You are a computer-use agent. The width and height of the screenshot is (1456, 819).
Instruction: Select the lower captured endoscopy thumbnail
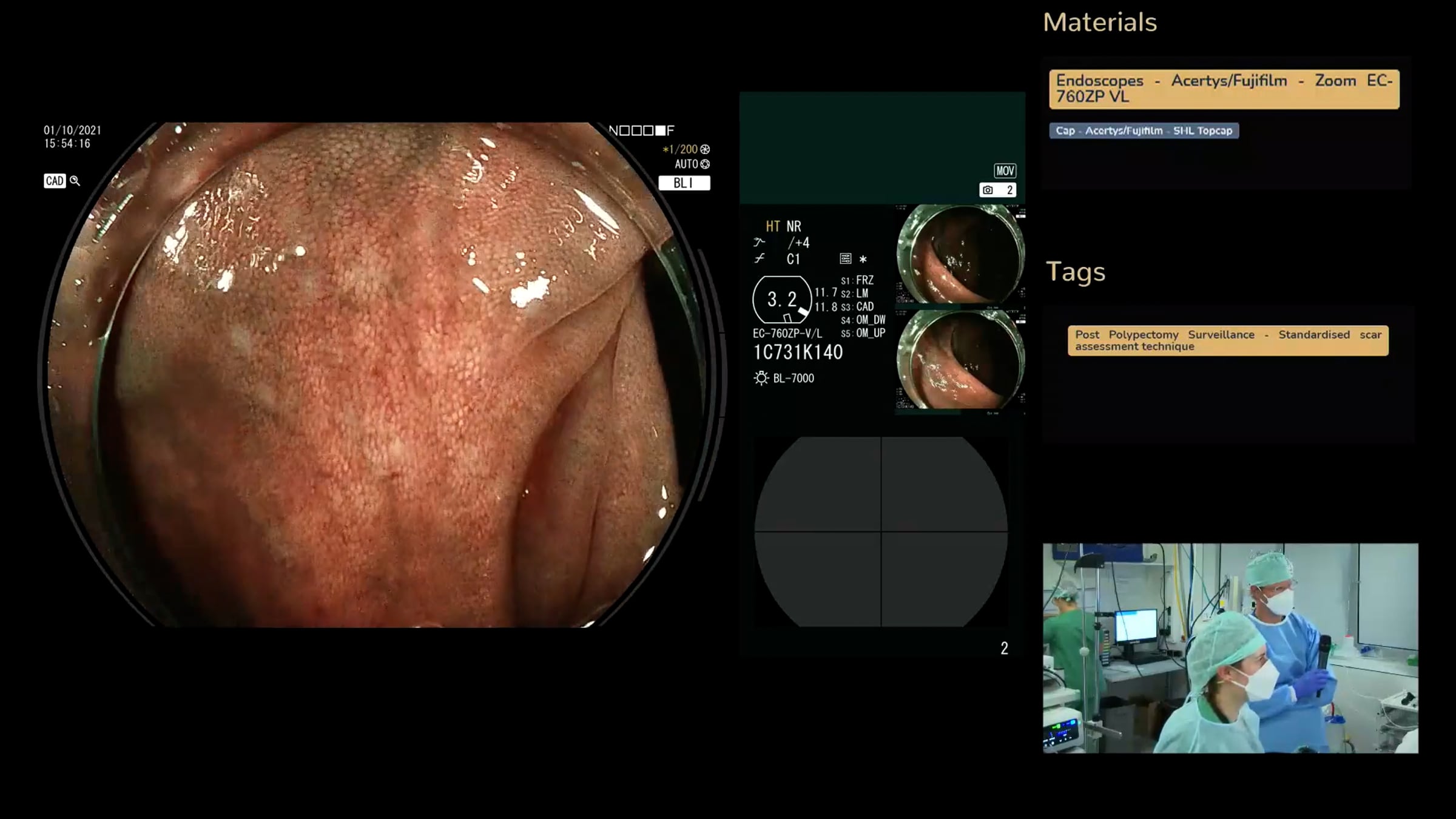coord(960,361)
